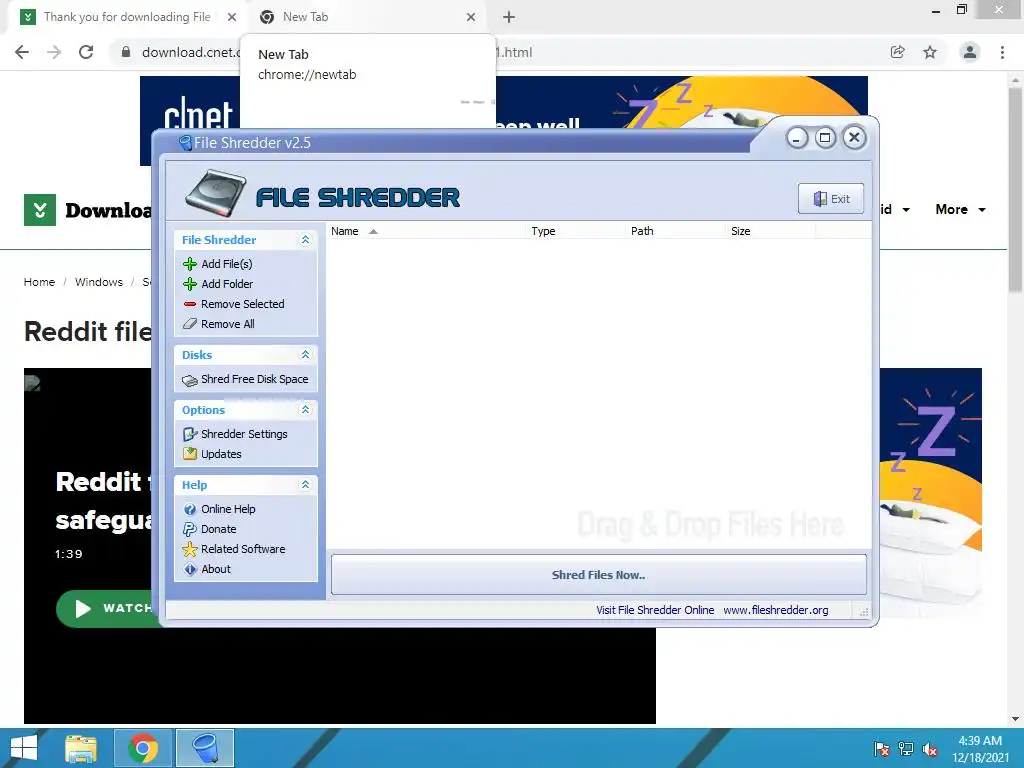Click the Path column header
The height and width of the screenshot is (768, 1024).
[x=676, y=231]
